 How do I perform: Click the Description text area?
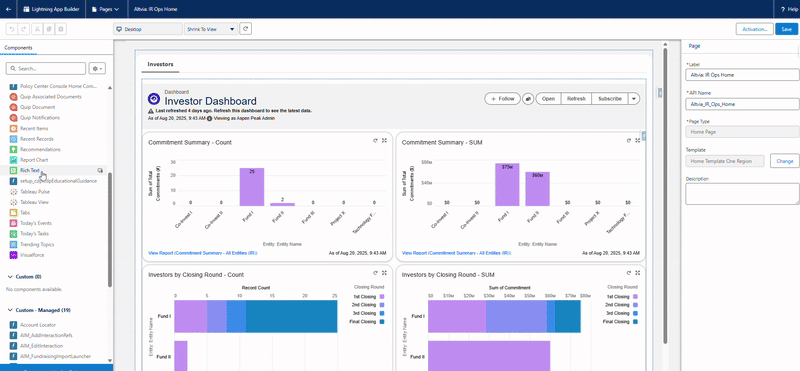coord(742,194)
